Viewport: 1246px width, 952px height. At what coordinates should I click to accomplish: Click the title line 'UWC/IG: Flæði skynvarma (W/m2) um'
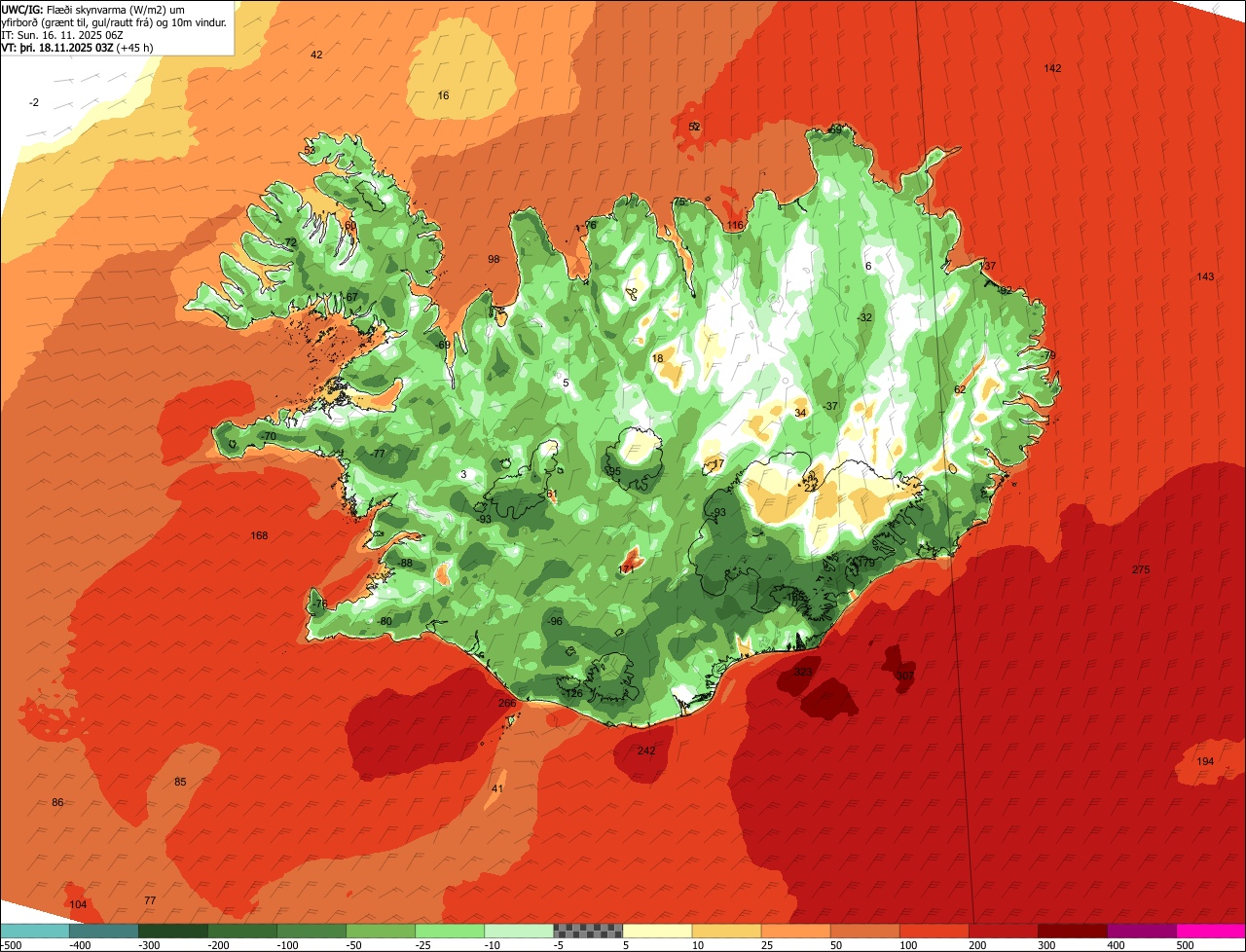click(93, 9)
